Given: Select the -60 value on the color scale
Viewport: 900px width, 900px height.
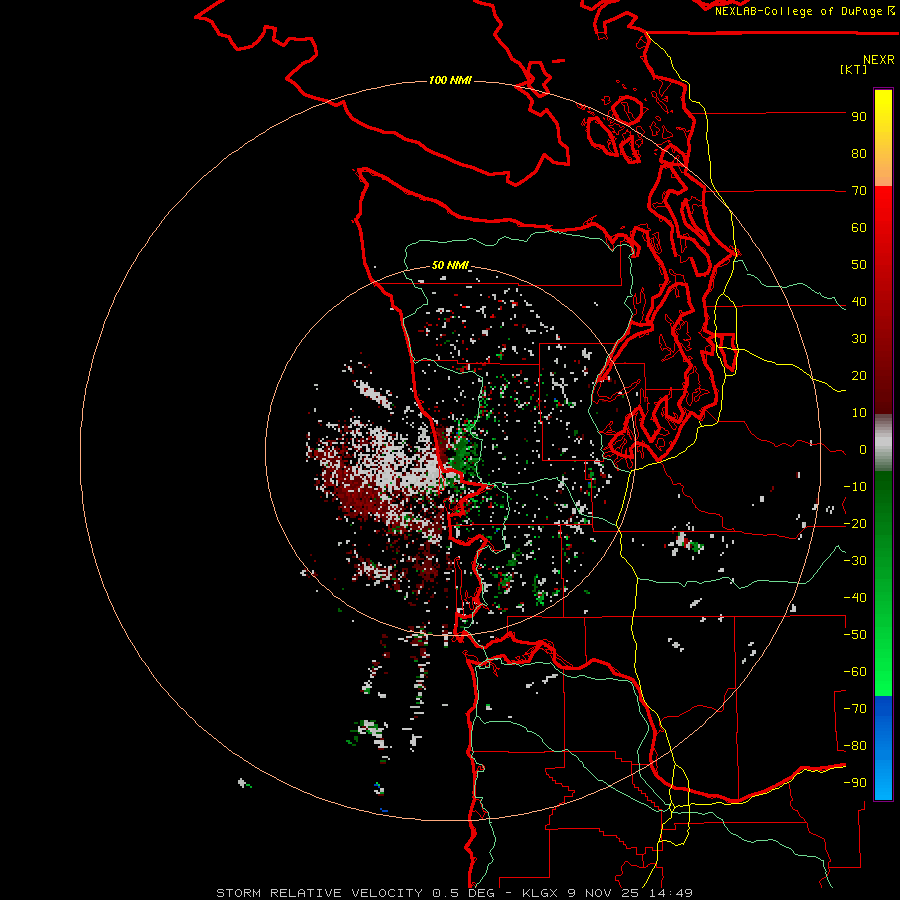Looking at the screenshot, I should click(855, 672).
